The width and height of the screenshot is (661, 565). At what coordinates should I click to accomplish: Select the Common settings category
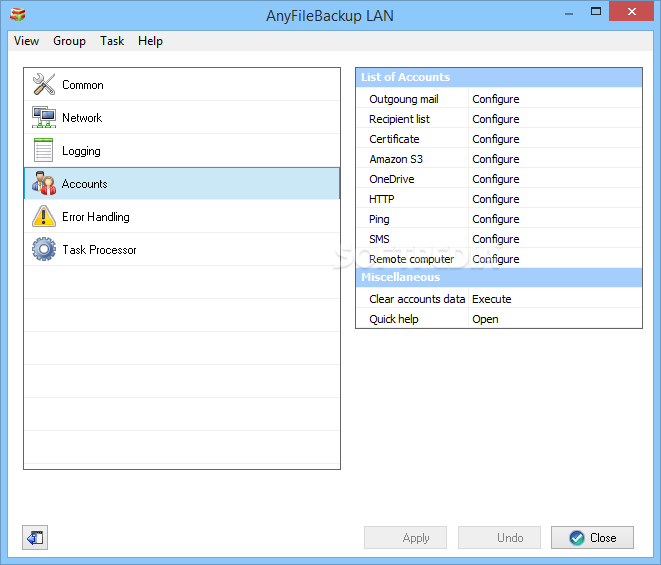coord(182,84)
